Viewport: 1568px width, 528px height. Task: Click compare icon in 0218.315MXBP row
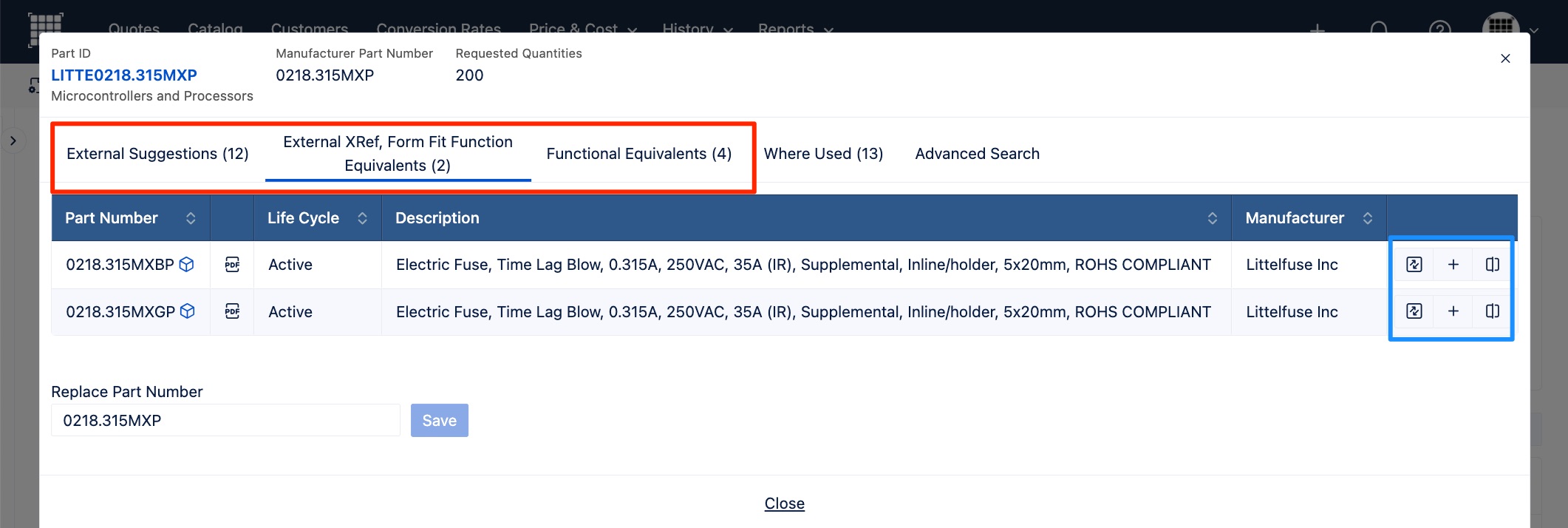pyautogui.click(x=1492, y=265)
